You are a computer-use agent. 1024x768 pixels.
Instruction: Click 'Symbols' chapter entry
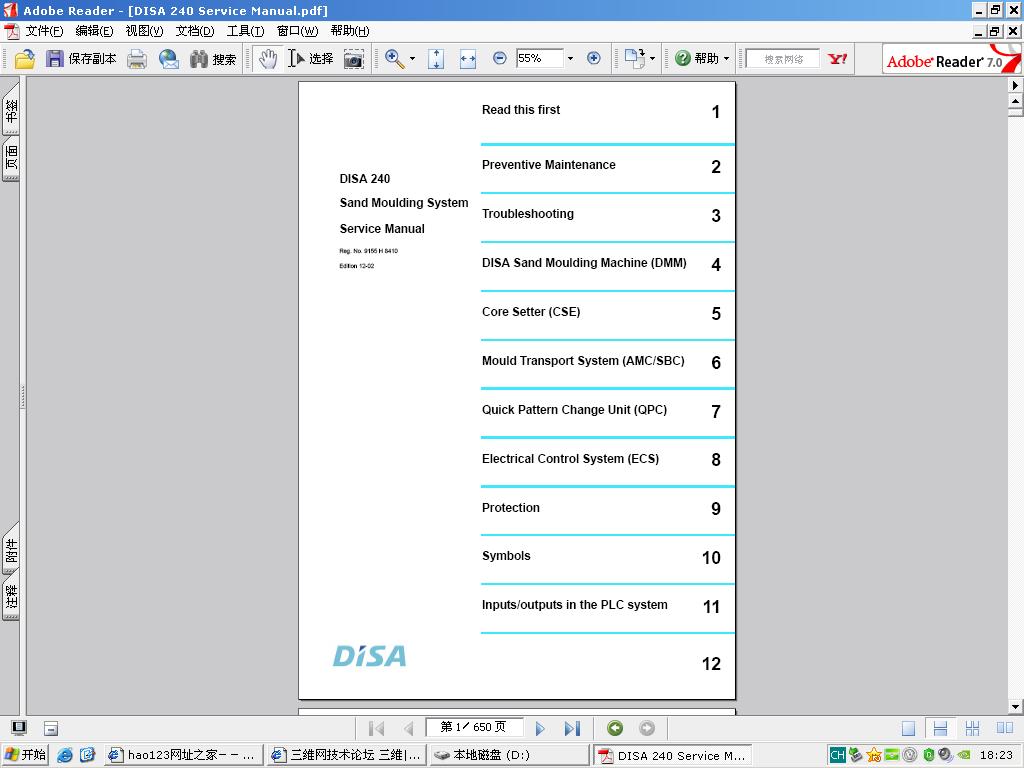click(506, 556)
